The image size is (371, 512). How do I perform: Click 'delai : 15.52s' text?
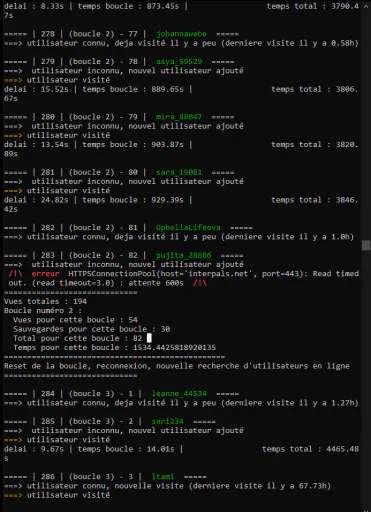36,89
